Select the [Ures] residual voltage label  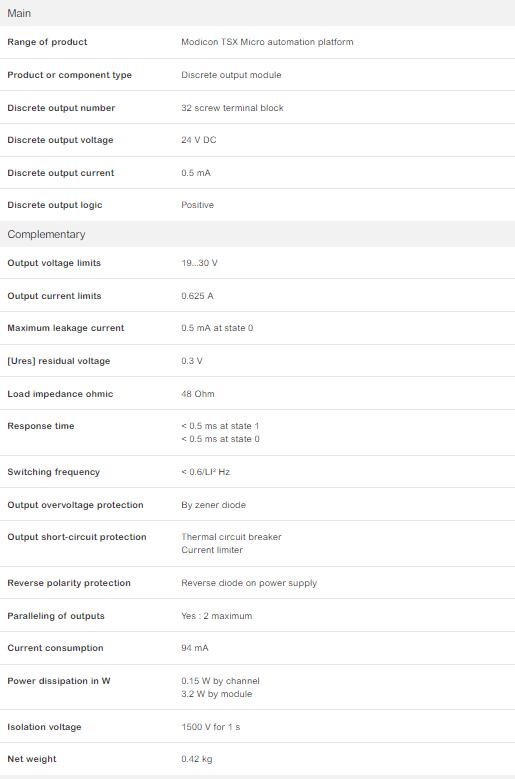(59, 361)
